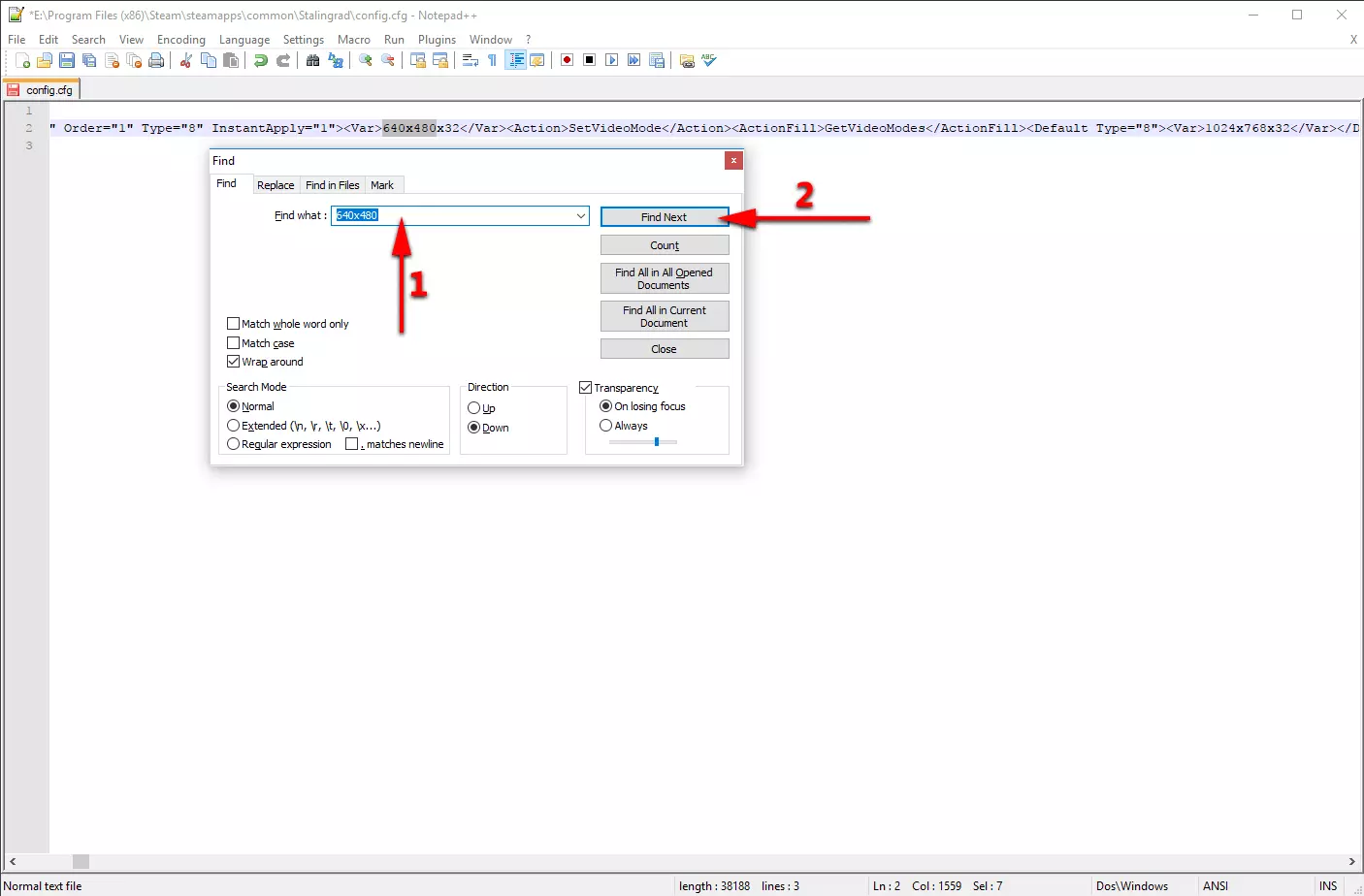Choose Always transparency option
Viewport: 1364px width, 896px height.
click(606, 426)
